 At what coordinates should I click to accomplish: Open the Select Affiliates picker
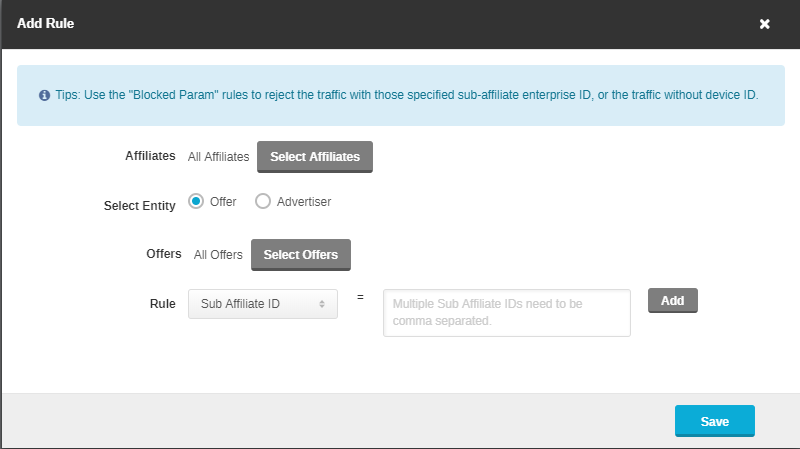pyautogui.click(x=315, y=157)
